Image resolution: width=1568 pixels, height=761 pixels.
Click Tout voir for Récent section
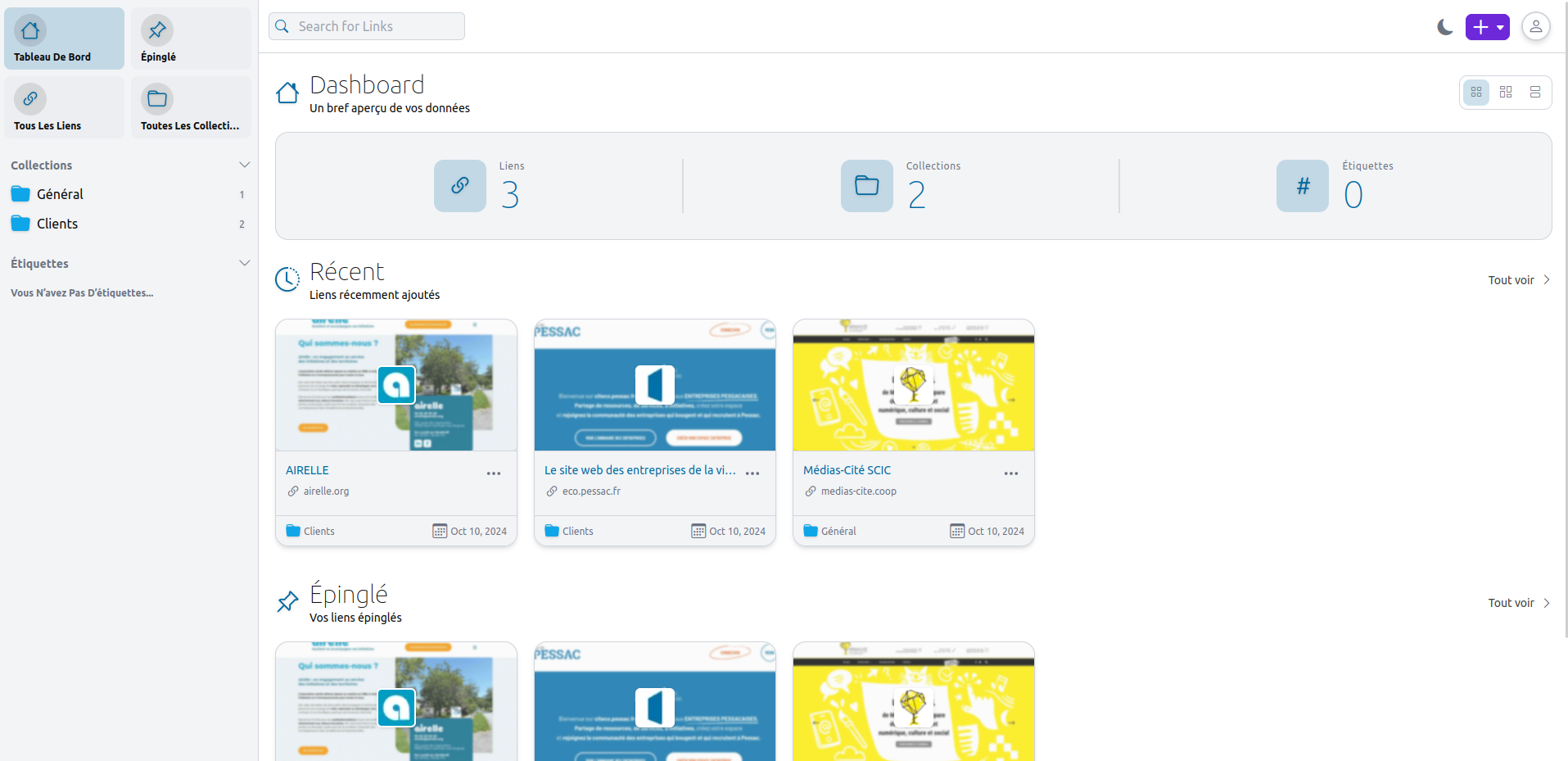tap(1519, 280)
